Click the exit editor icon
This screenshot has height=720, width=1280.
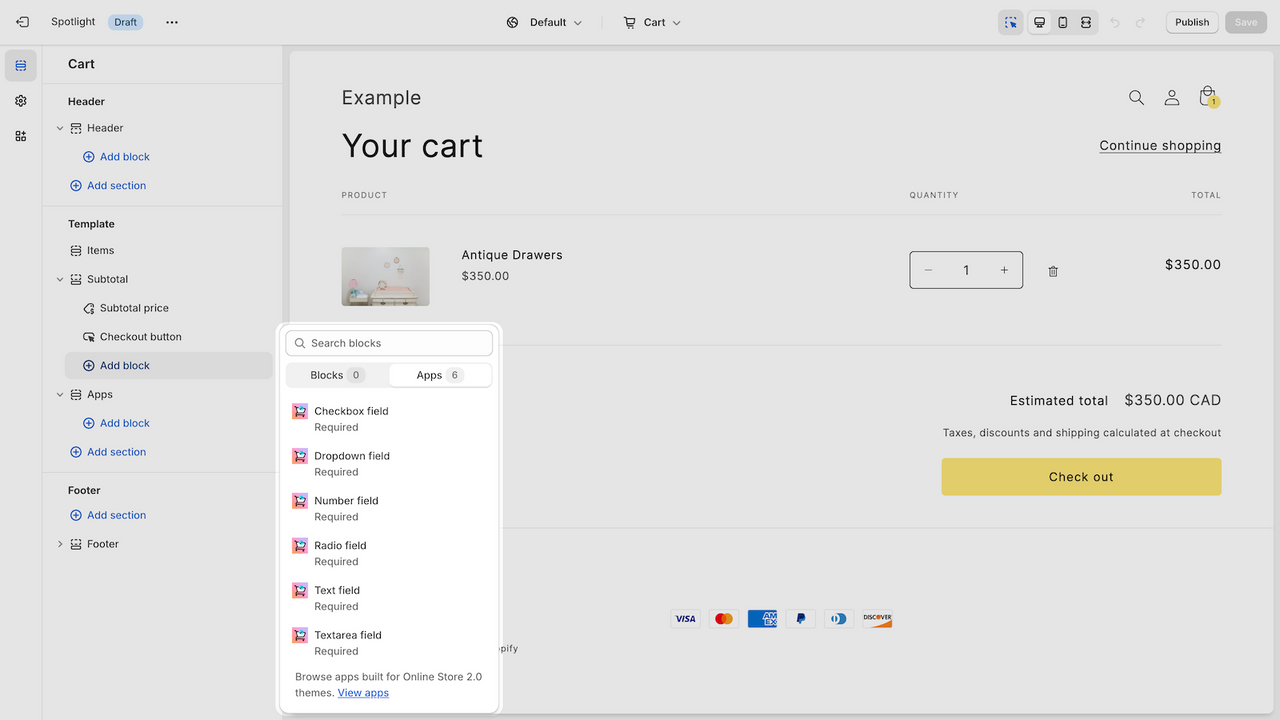22,22
